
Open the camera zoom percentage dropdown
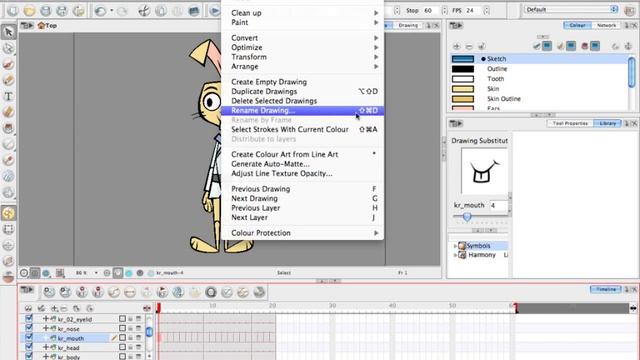(96, 273)
